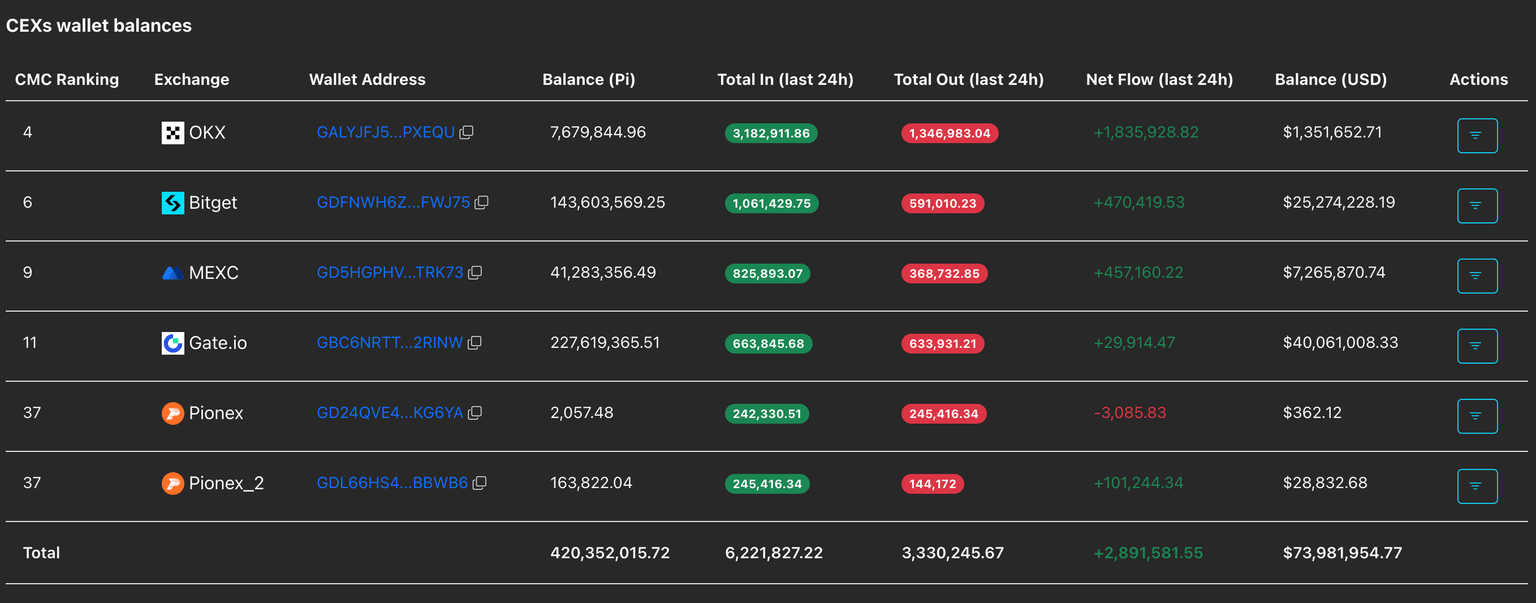
Task: Click the OKX exchange logo
Action: (x=172, y=133)
